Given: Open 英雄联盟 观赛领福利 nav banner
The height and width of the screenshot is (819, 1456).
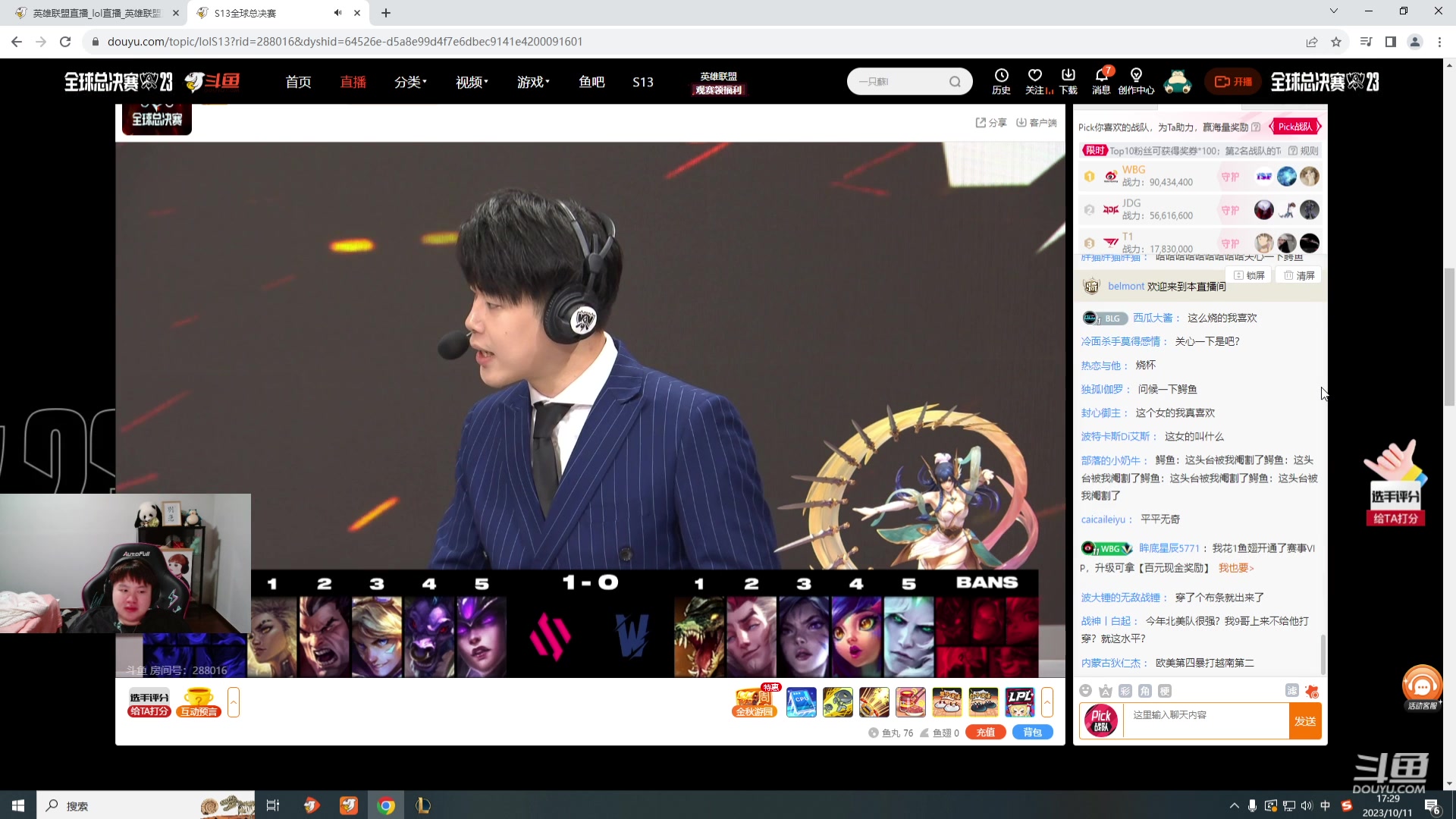Looking at the screenshot, I should click(x=718, y=83).
